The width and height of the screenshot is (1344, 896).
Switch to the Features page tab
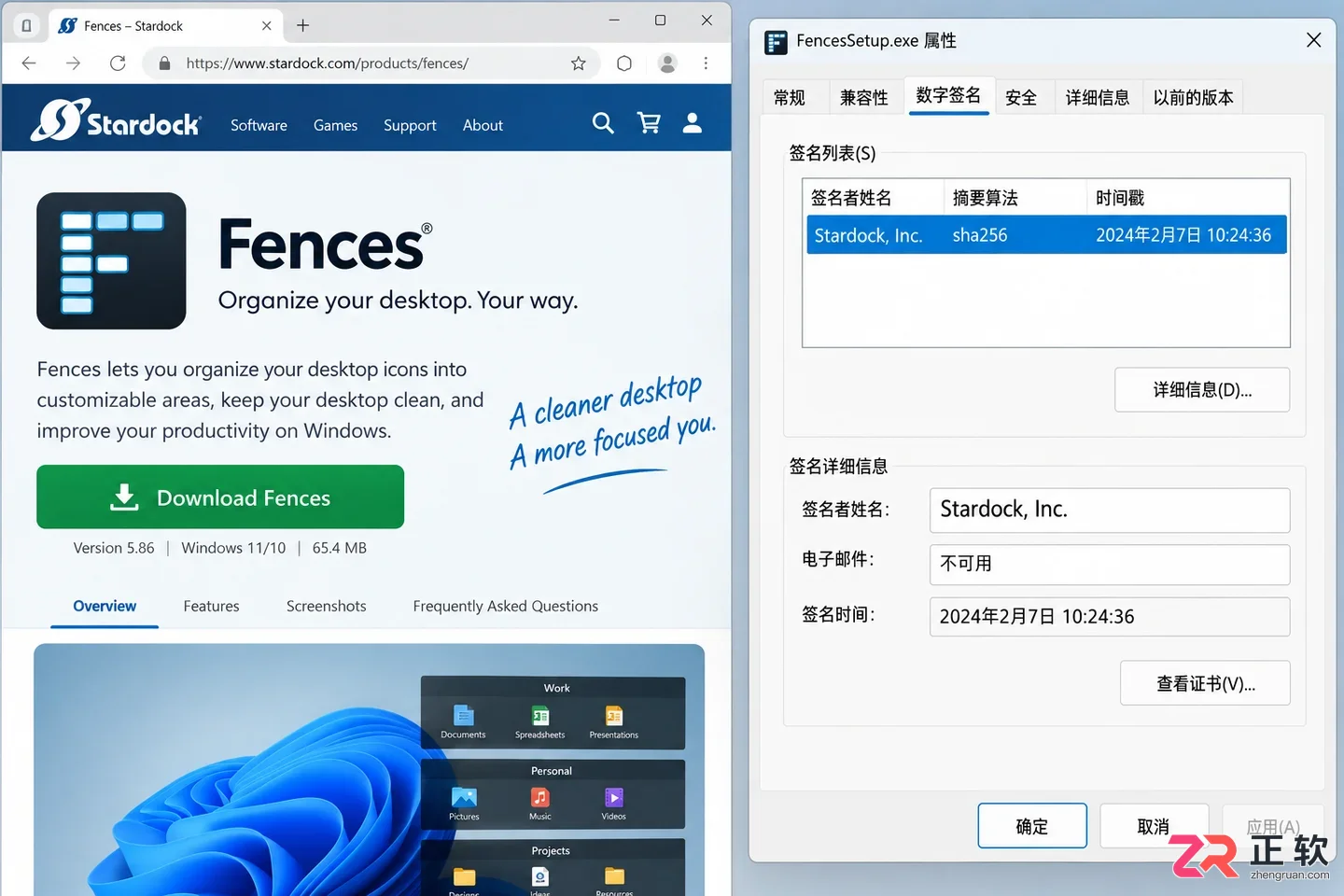tap(211, 607)
